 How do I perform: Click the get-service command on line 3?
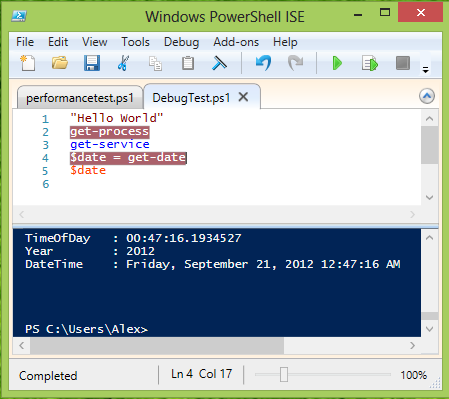click(110, 144)
